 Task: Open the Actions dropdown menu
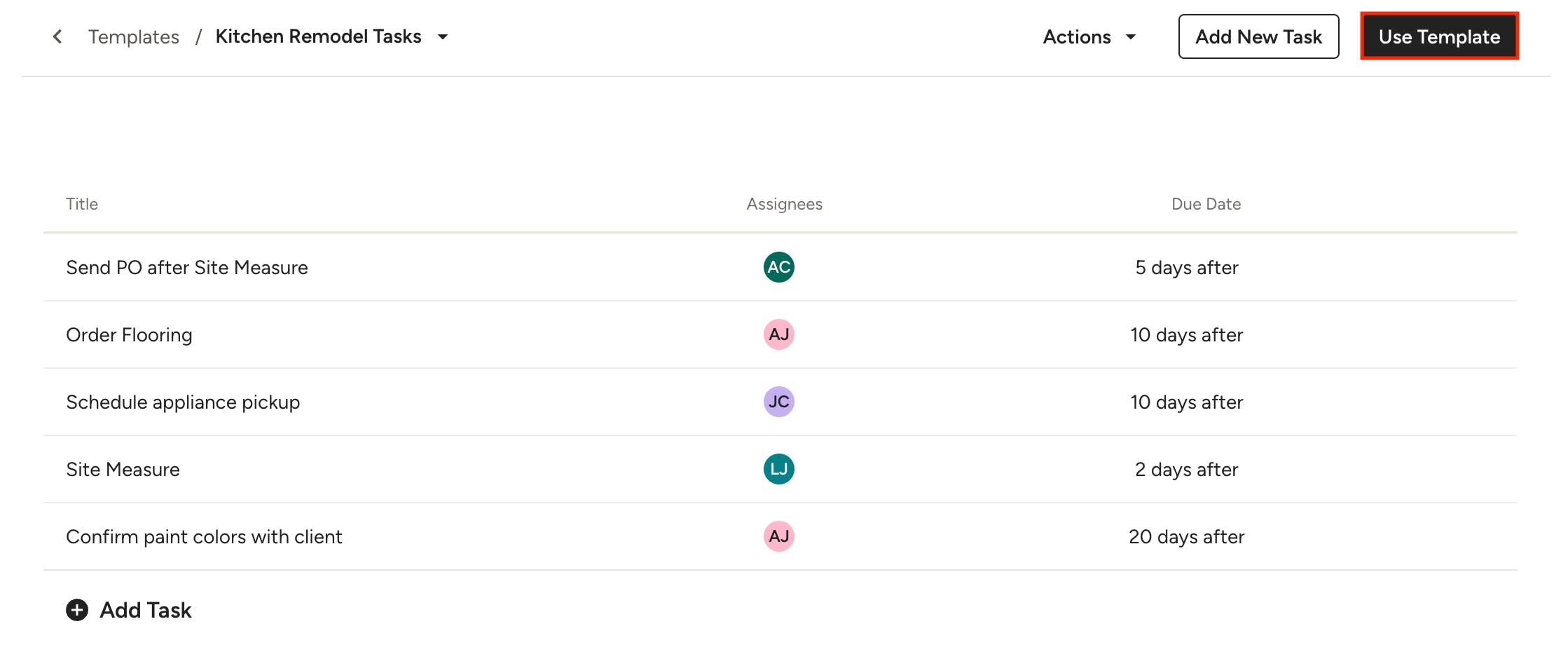coord(1089,36)
